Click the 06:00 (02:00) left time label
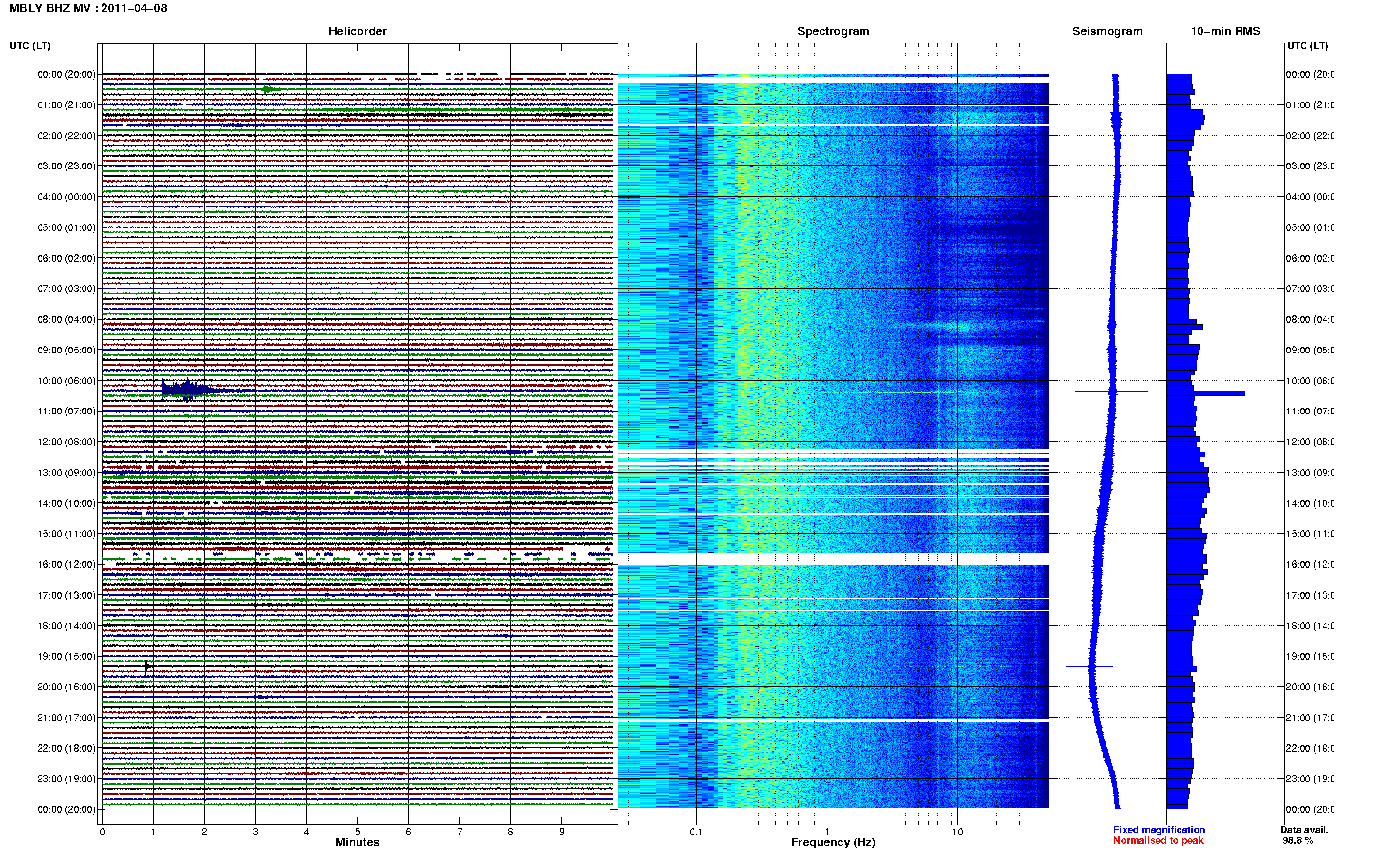 (66, 258)
